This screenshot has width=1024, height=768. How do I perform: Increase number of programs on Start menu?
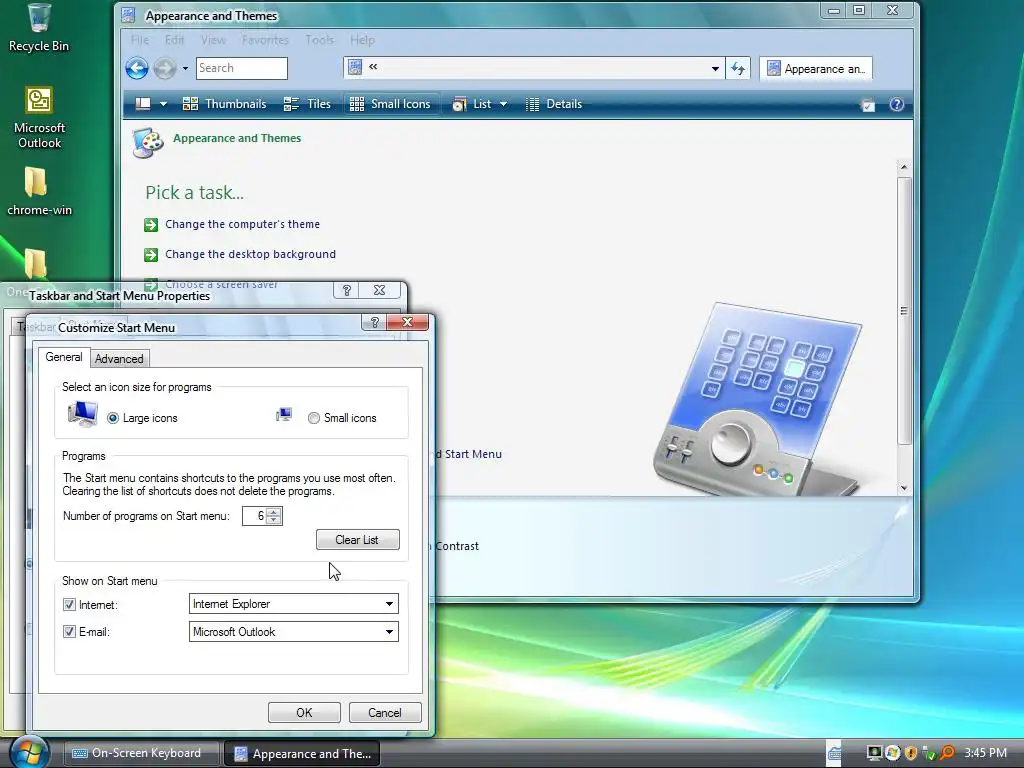[274, 511]
